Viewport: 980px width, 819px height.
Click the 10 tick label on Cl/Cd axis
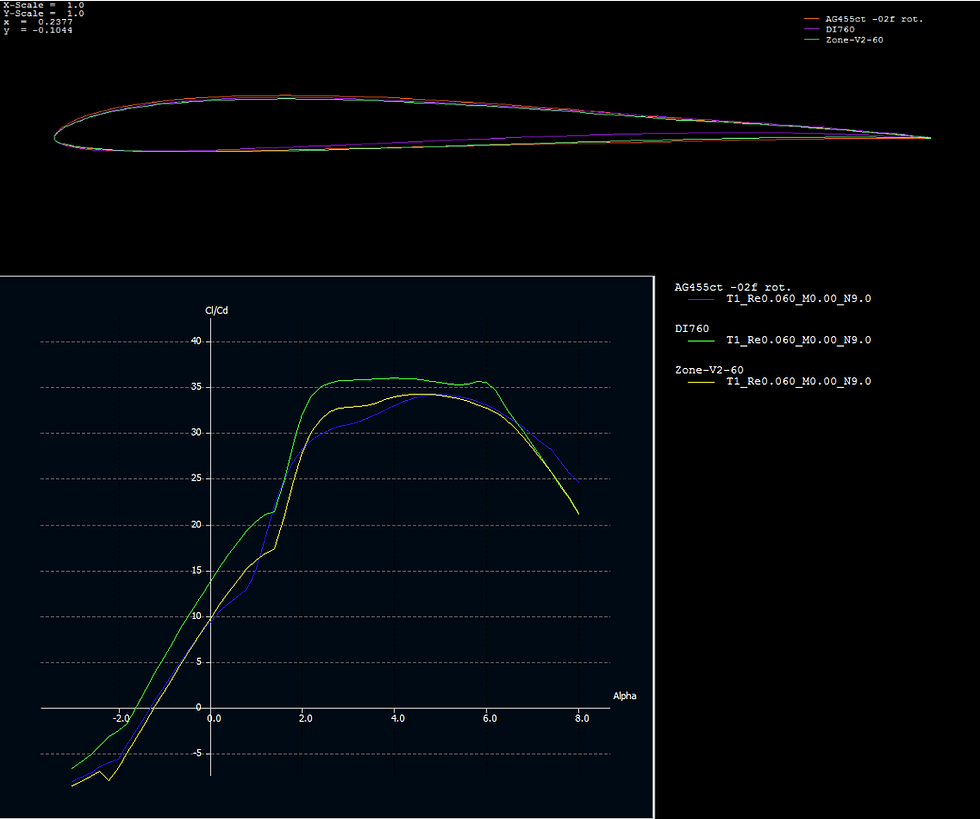point(197,616)
